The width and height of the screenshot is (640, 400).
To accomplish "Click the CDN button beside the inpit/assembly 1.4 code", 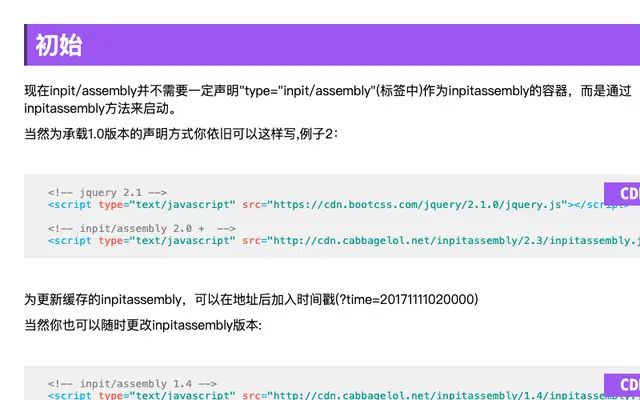I will 622,385.
